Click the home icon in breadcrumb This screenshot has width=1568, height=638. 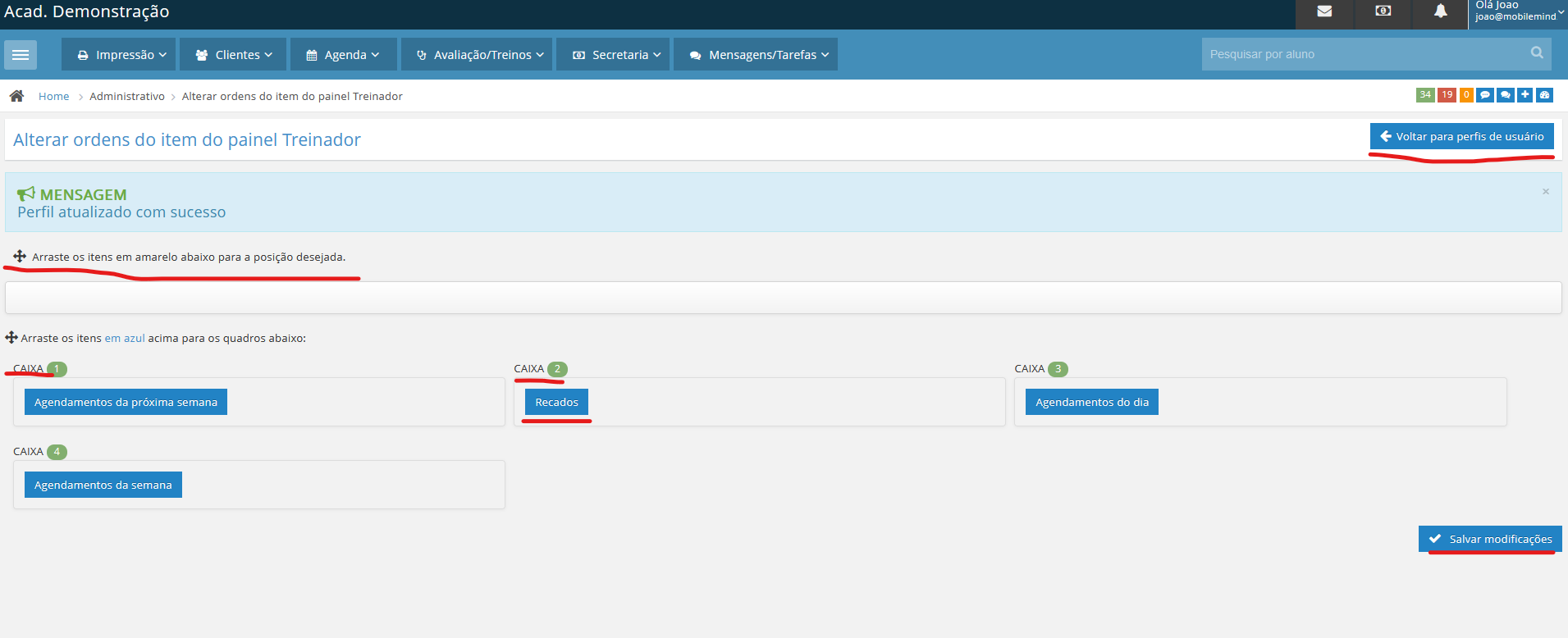(x=16, y=96)
